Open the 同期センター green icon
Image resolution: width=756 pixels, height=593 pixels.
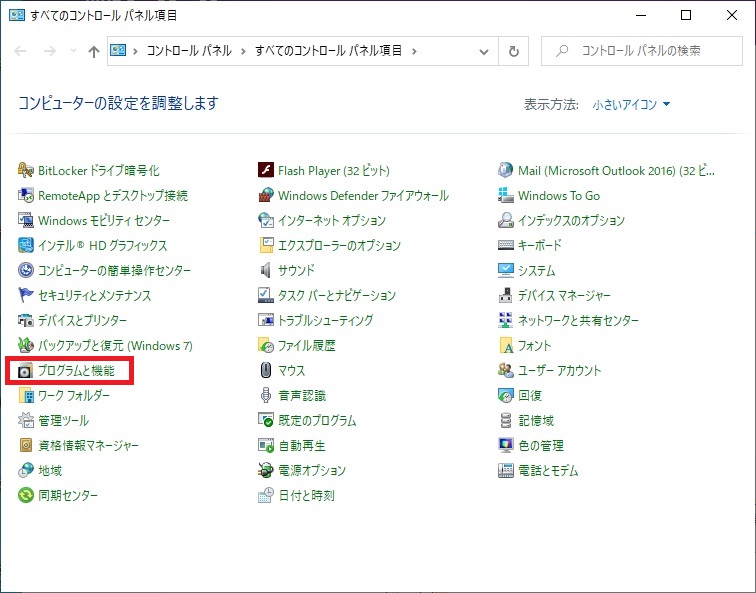click(x=26, y=495)
